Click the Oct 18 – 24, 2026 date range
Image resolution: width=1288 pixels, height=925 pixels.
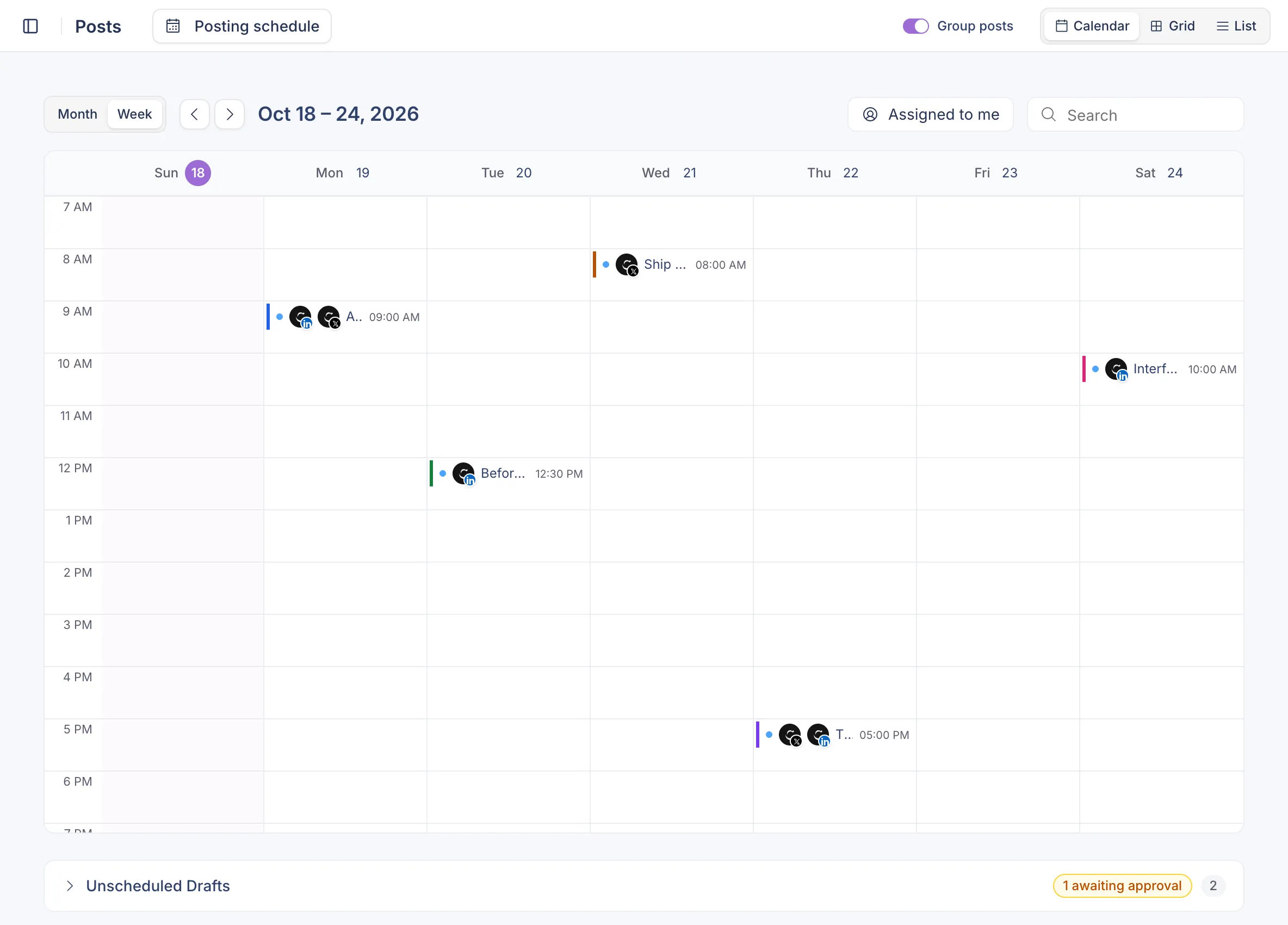338,114
